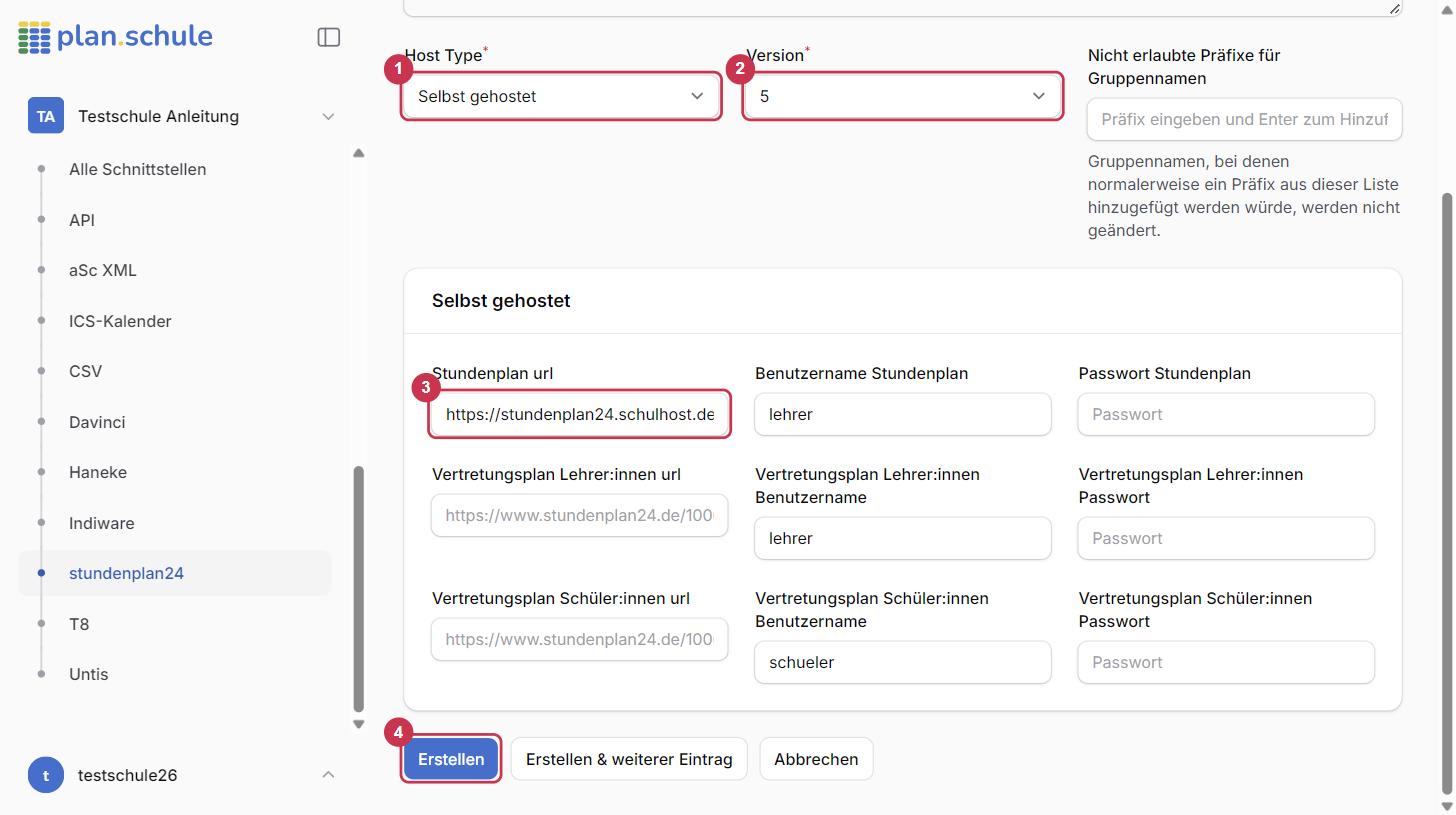Click the Erstellen button
Screen dimensions: 1456x815
451,759
